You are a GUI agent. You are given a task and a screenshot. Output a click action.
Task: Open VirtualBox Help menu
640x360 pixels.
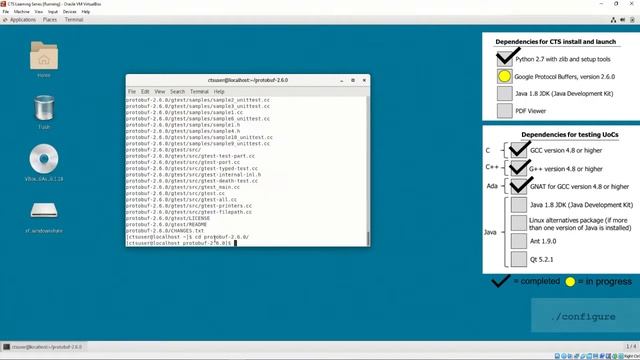coord(86,12)
